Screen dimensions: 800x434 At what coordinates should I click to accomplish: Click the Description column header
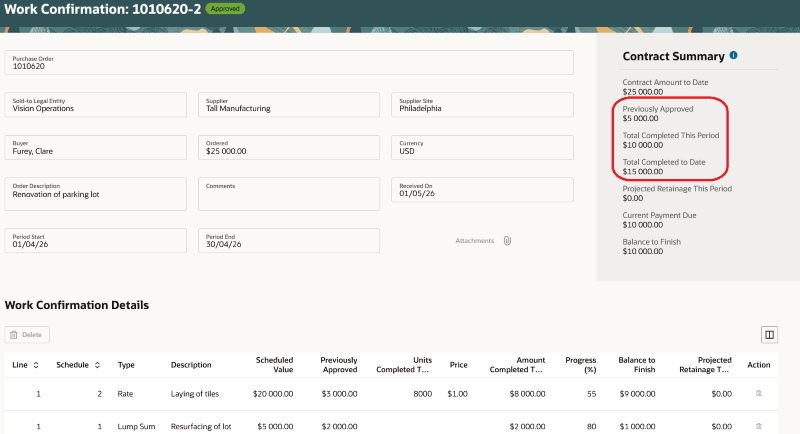click(191, 365)
